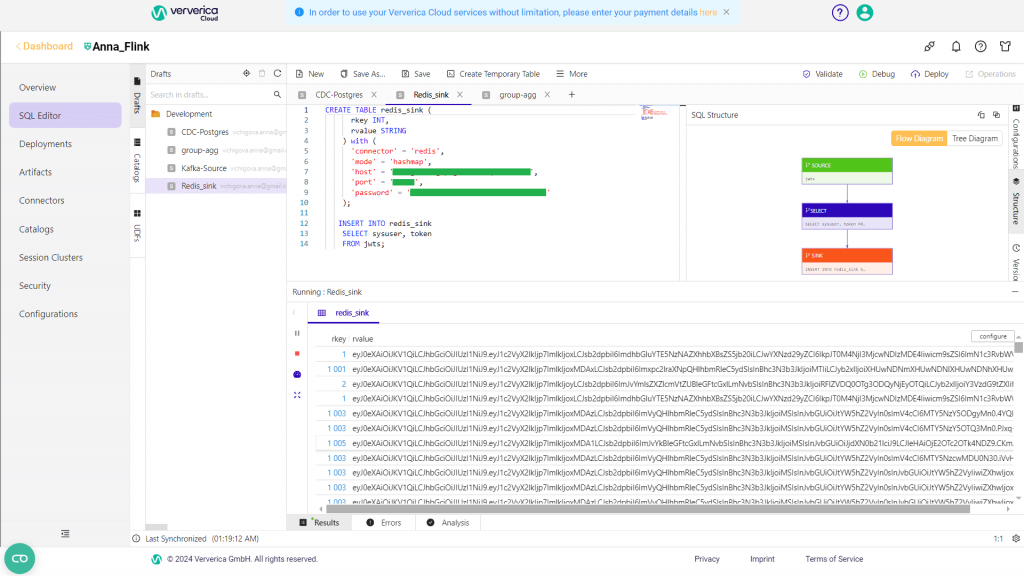Select the UDFs vertical panel tab

pos(137,226)
